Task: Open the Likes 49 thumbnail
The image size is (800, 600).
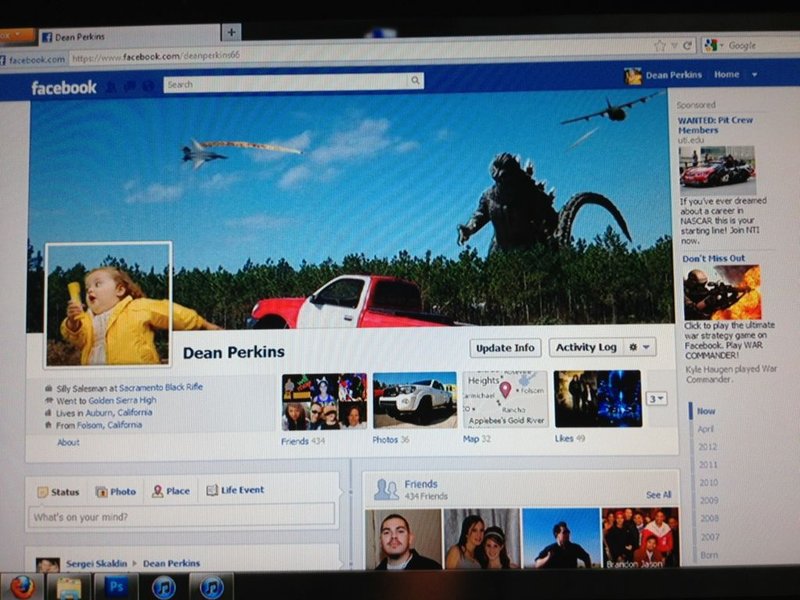Action: (x=597, y=398)
